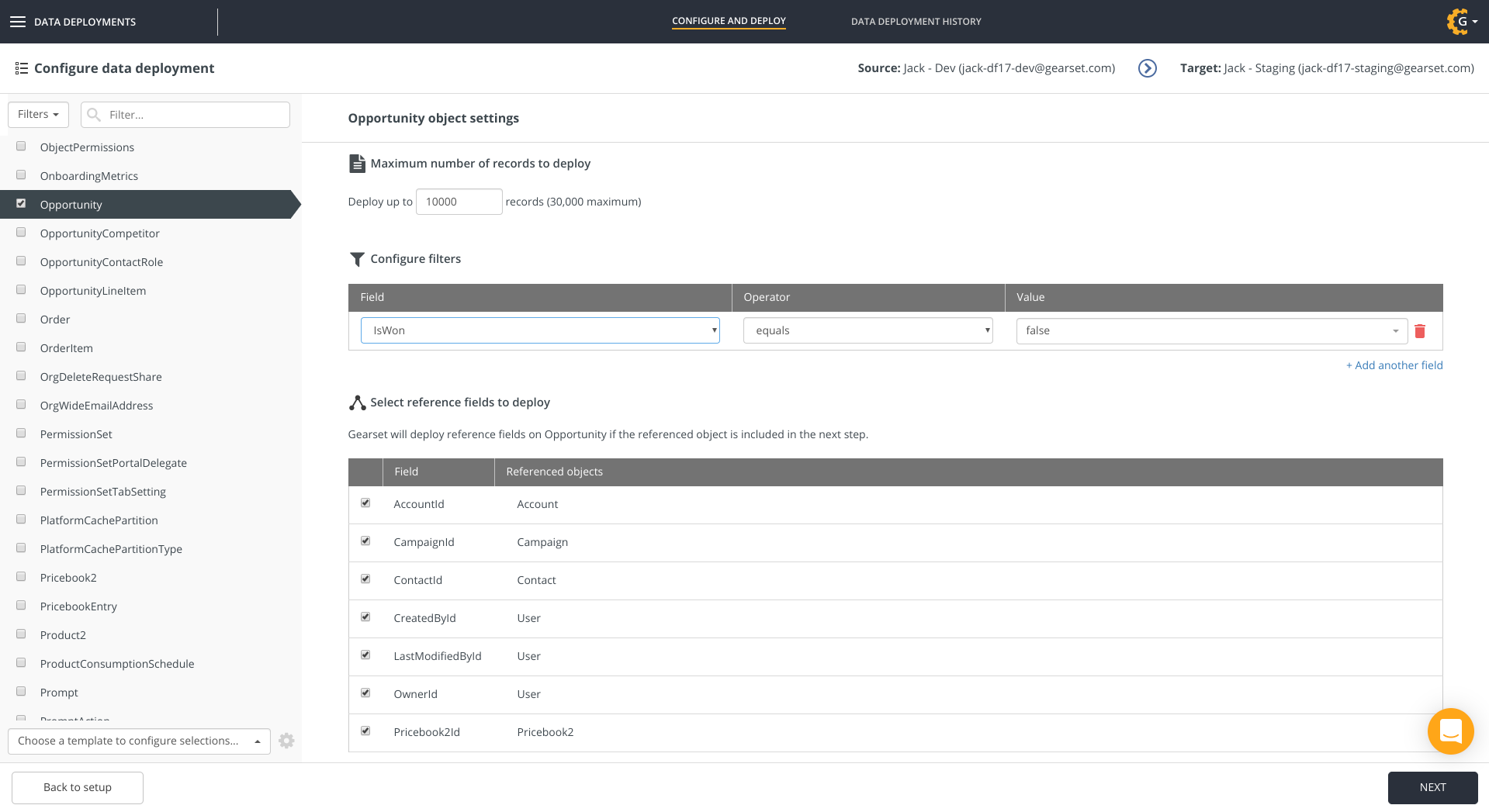This screenshot has height=812, width=1489.
Task: Check the OpportunityLineItem checkbox
Action: (x=21, y=289)
